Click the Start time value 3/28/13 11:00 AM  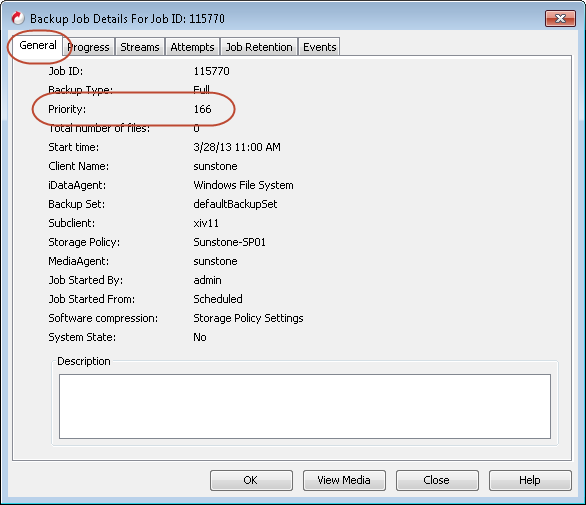tap(237, 147)
